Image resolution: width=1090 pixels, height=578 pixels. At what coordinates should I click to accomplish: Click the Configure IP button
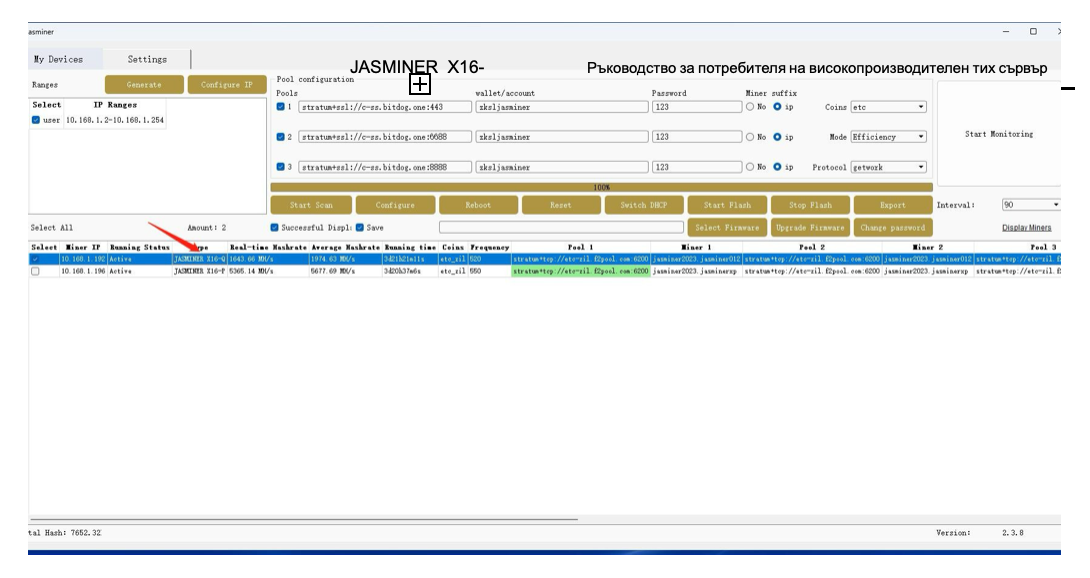(x=227, y=85)
